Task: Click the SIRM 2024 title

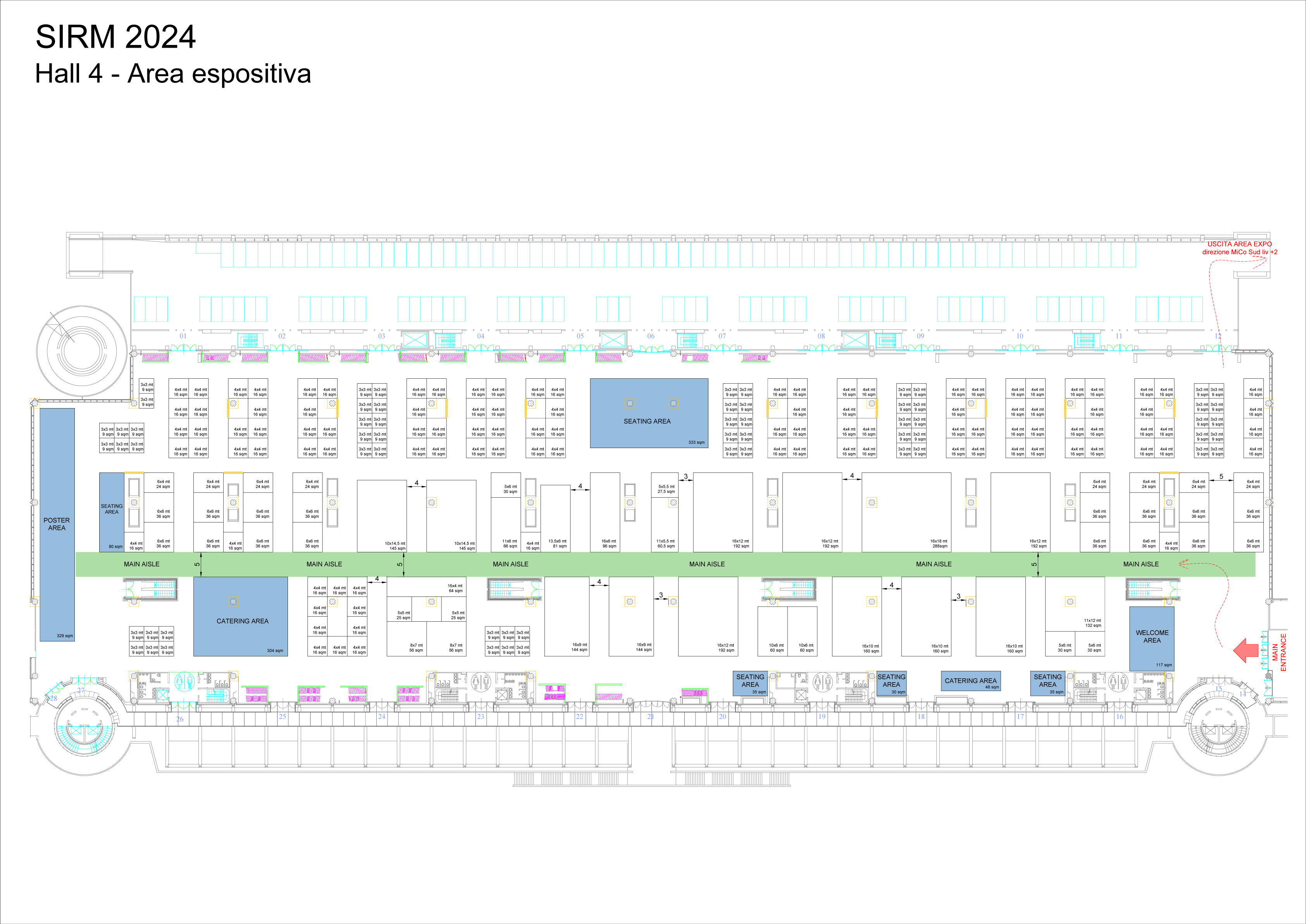Action: coord(115,37)
